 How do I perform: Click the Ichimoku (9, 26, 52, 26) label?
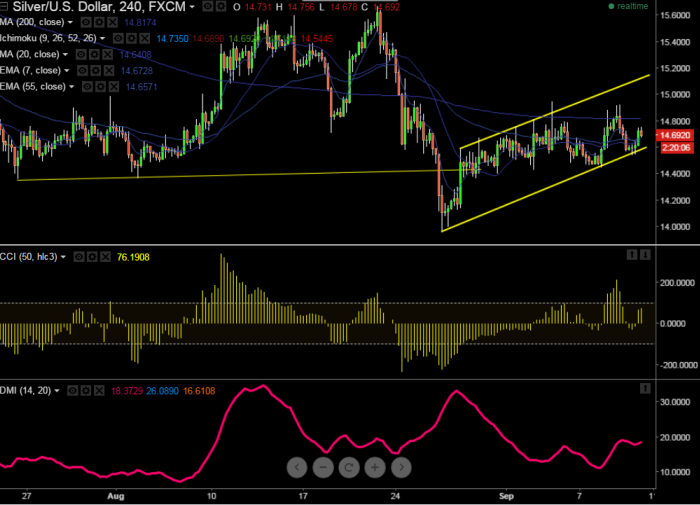[48, 38]
